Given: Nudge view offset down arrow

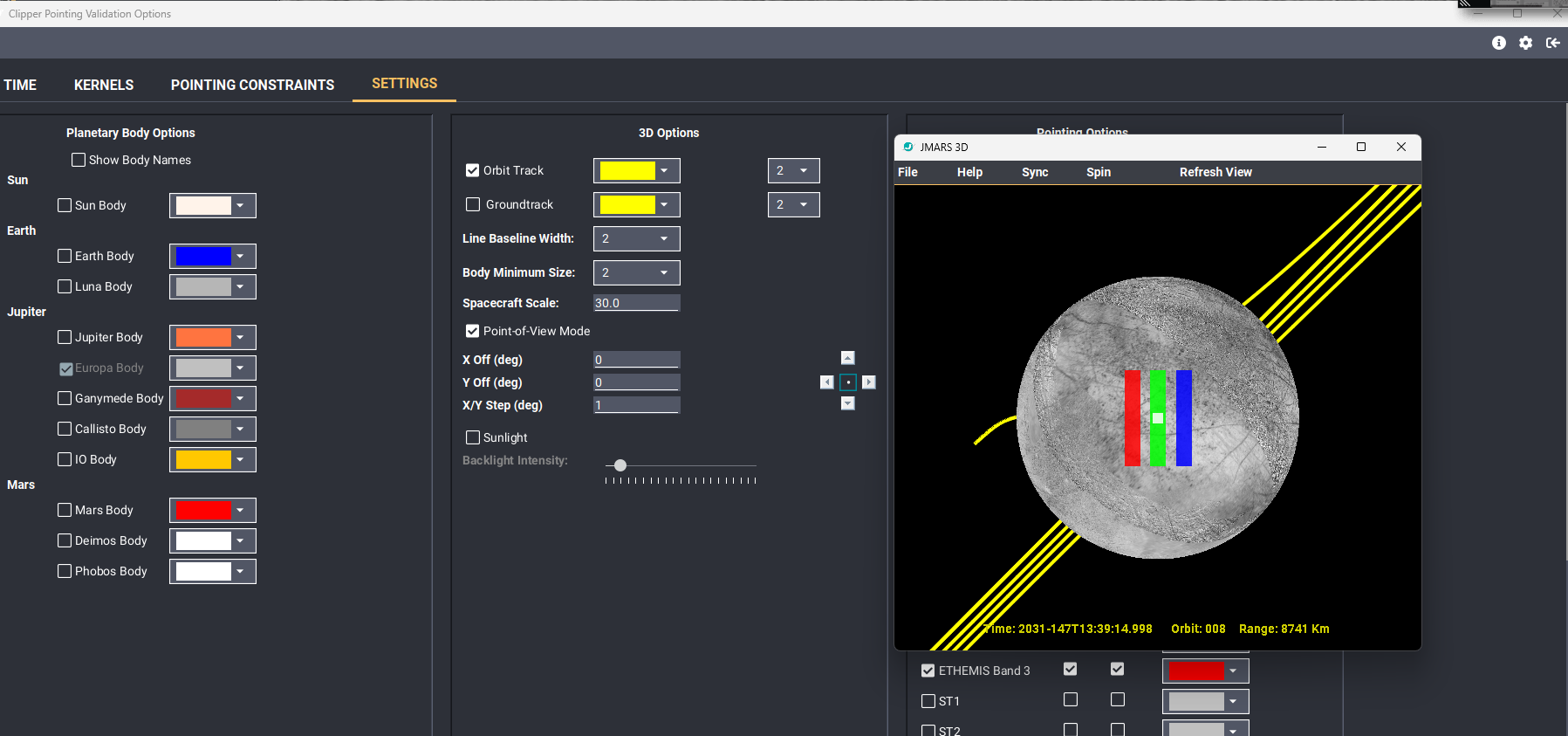Looking at the screenshot, I should (848, 403).
